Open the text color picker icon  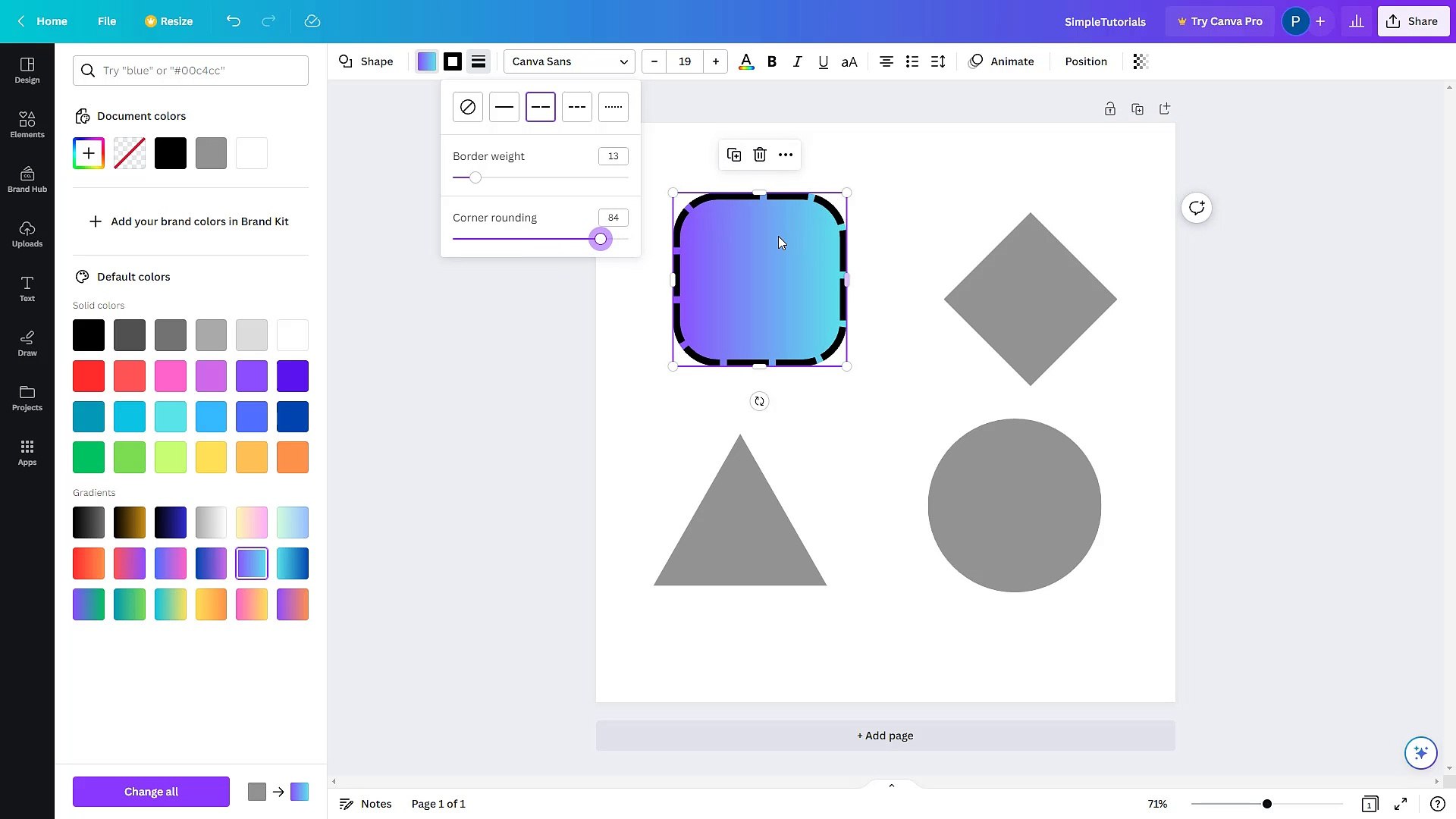pos(746,61)
